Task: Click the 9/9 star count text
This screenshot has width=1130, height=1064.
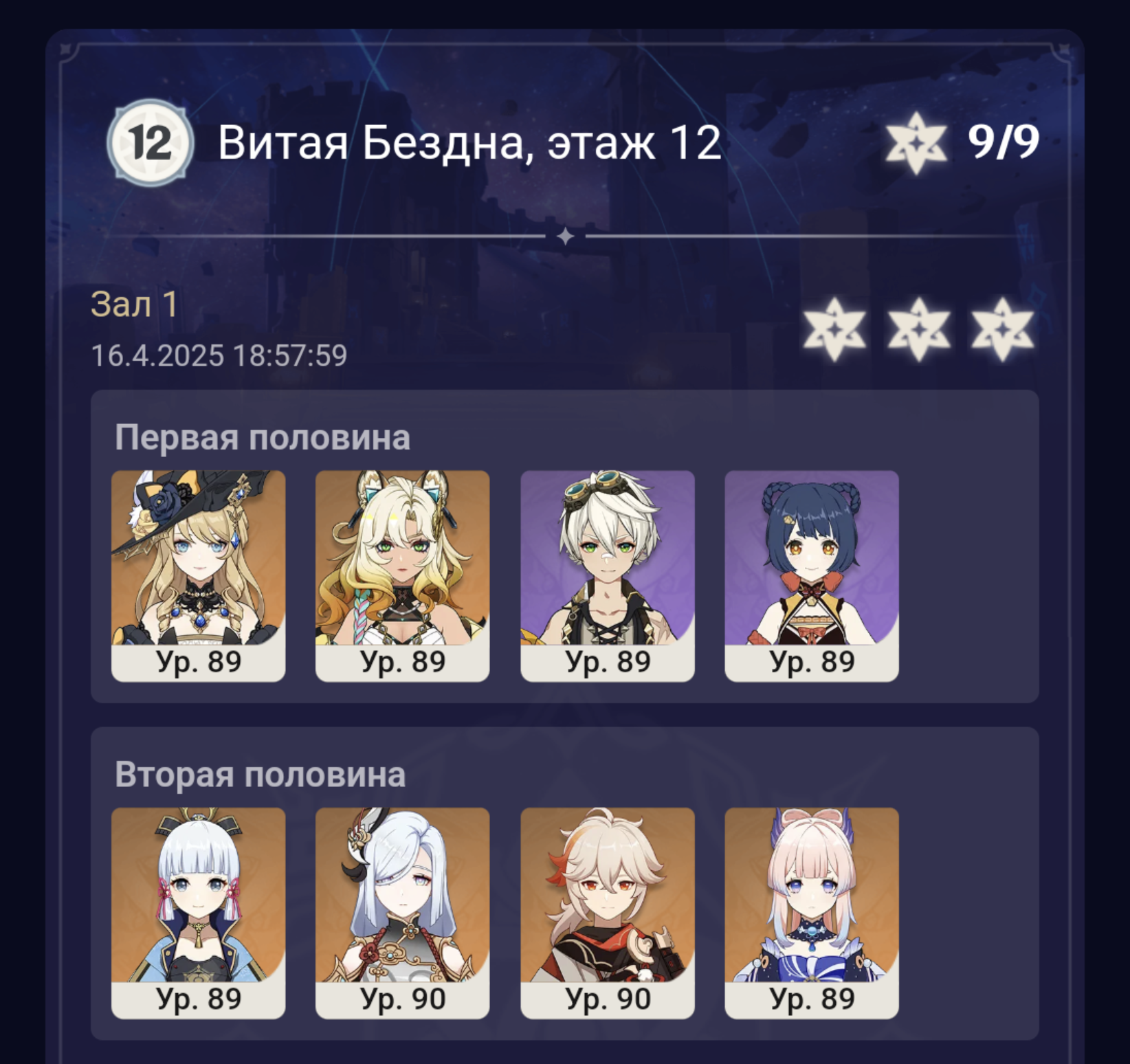Action: [x=1003, y=142]
